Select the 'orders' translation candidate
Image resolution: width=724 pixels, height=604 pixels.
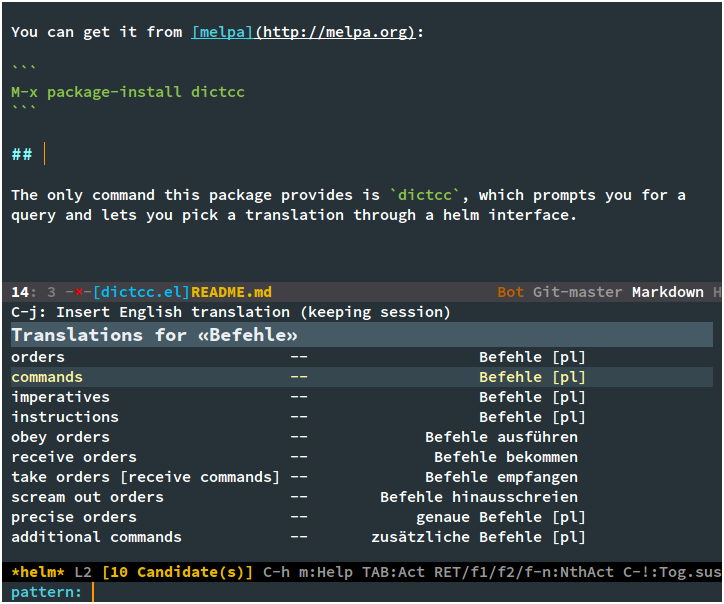tap(362, 357)
